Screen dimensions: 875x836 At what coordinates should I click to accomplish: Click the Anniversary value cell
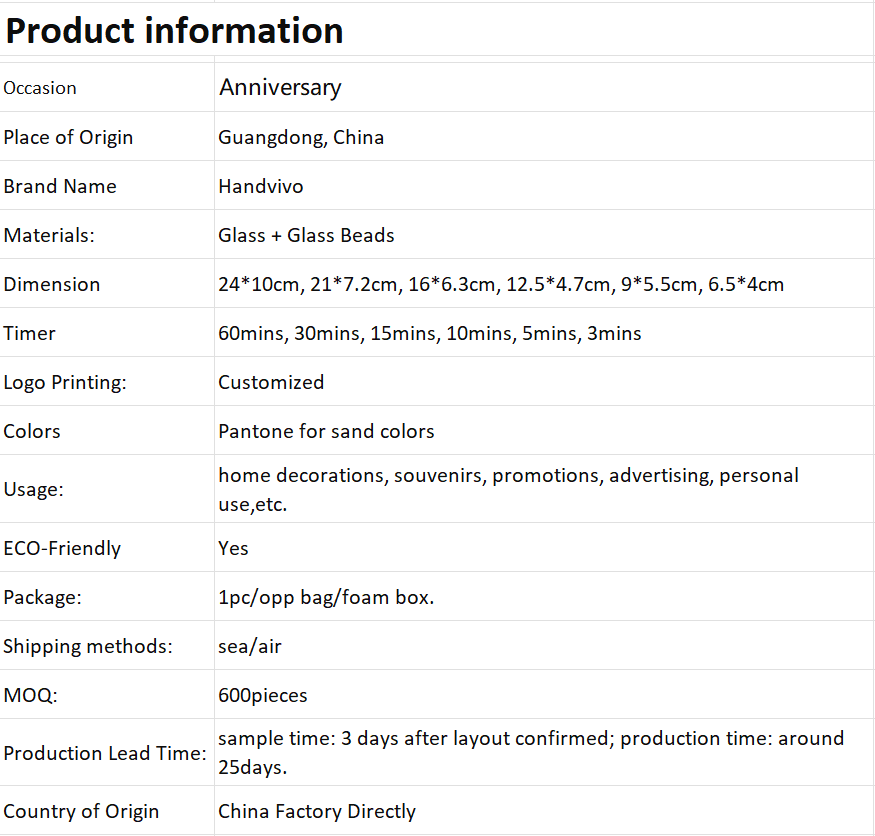tap(544, 88)
